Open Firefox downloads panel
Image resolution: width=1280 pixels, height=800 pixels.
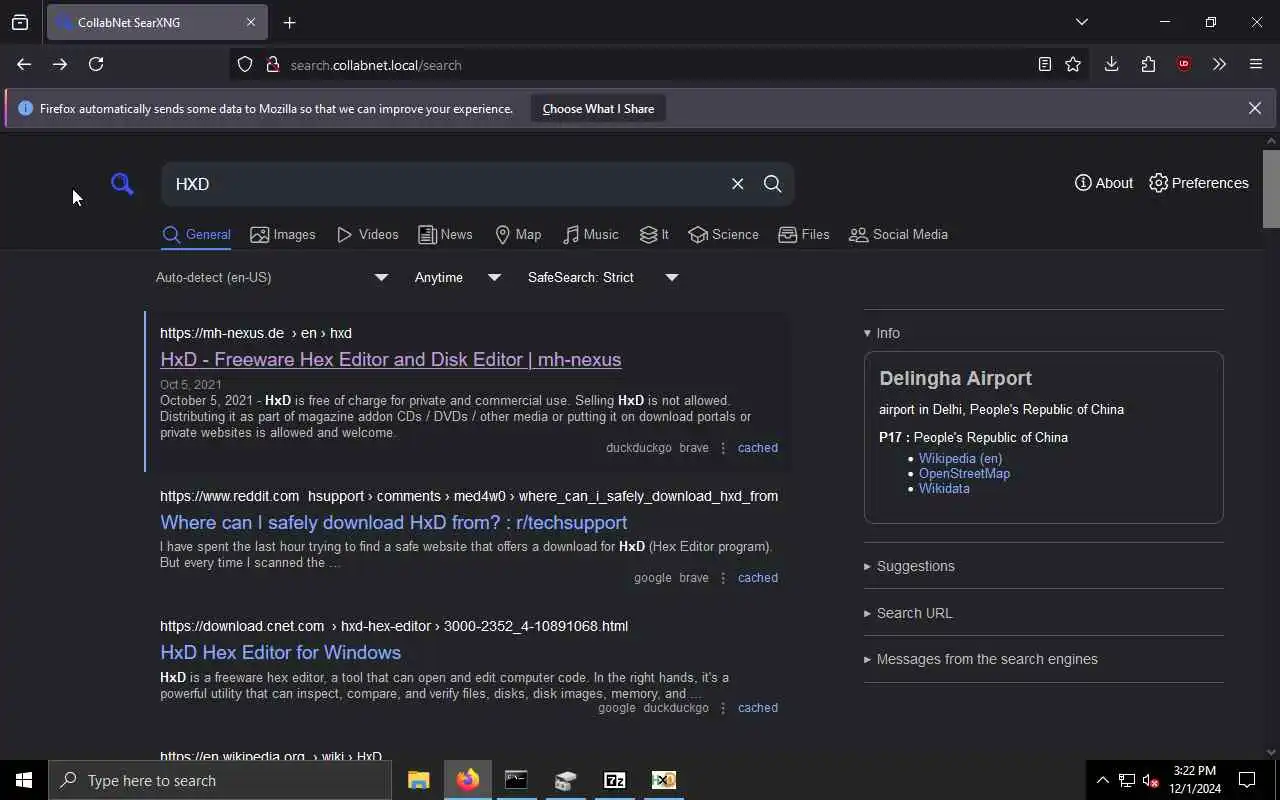pyautogui.click(x=1111, y=64)
